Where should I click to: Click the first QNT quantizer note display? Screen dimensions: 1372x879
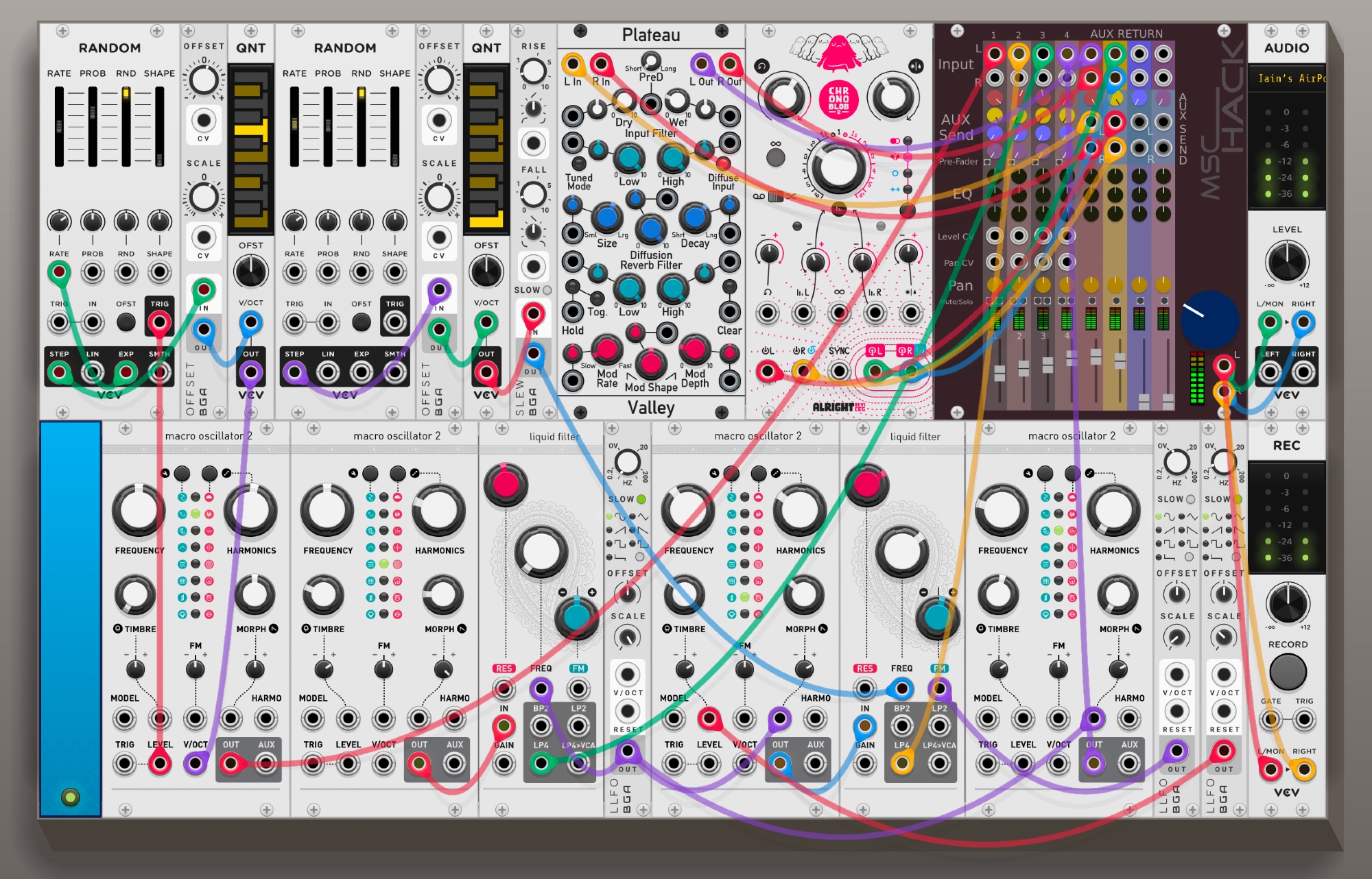point(250,147)
